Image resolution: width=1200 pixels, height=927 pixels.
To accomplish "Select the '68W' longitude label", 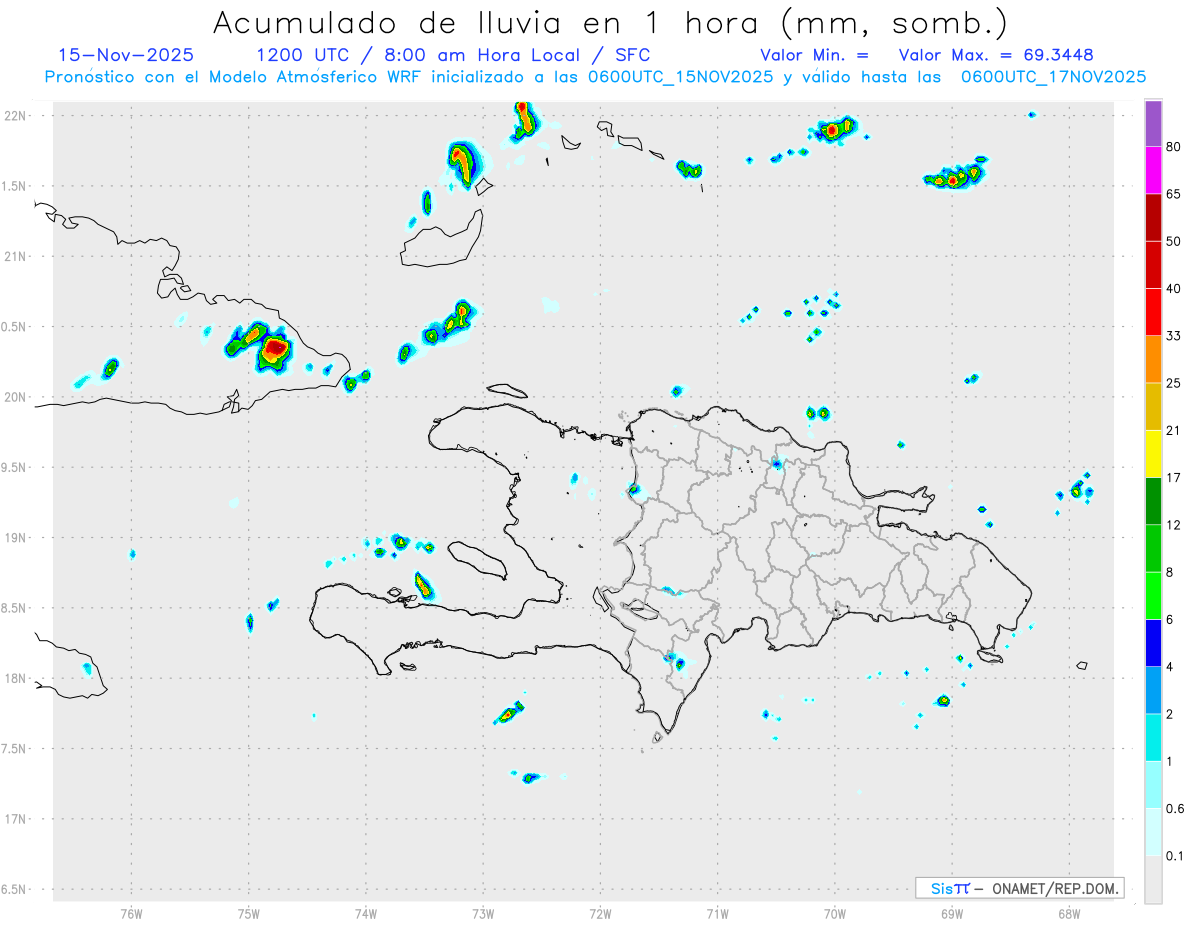I will point(1069,914).
